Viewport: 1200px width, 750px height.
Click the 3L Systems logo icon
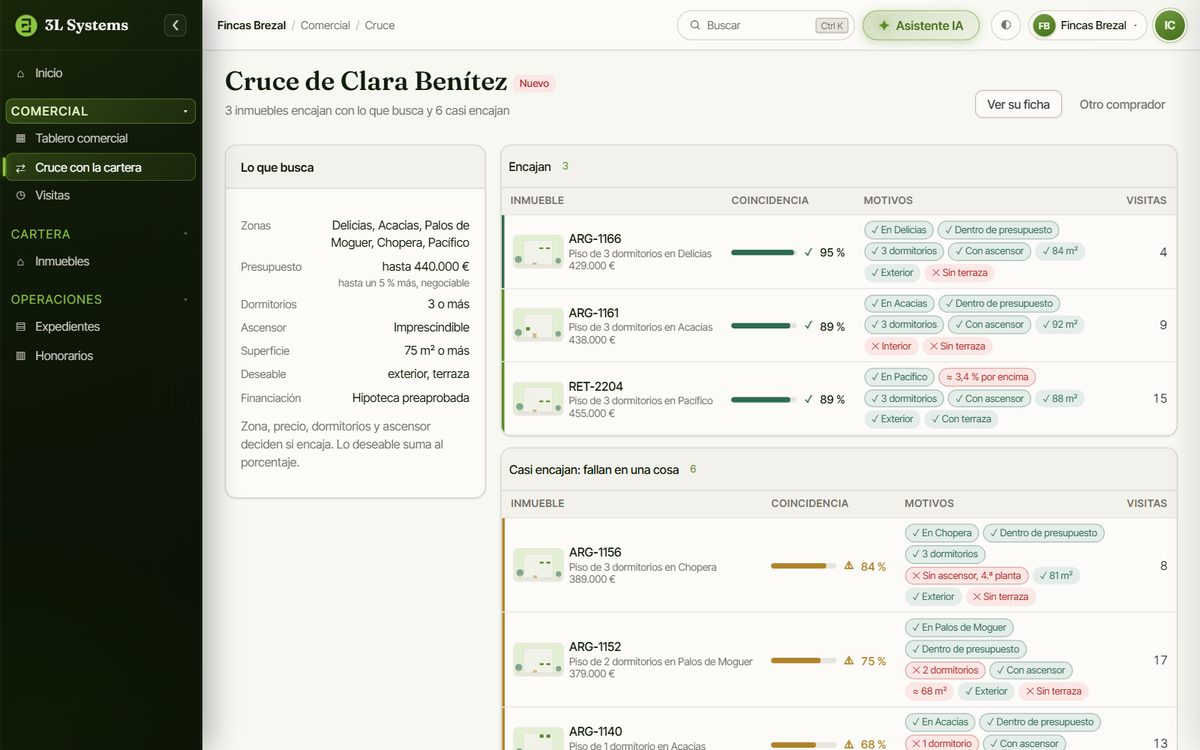[x=26, y=25]
